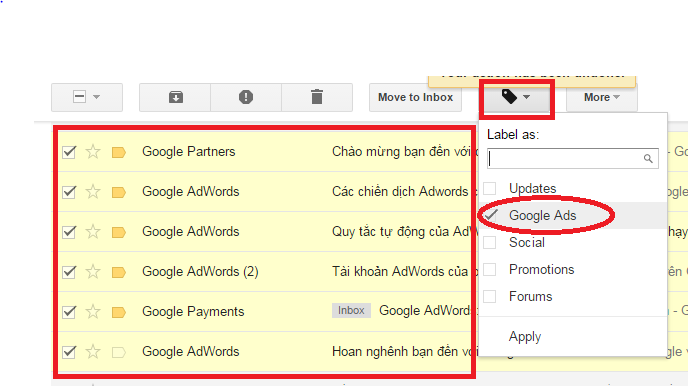
Task: Click sender name Google AdWords (2)
Action: tap(200, 272)
